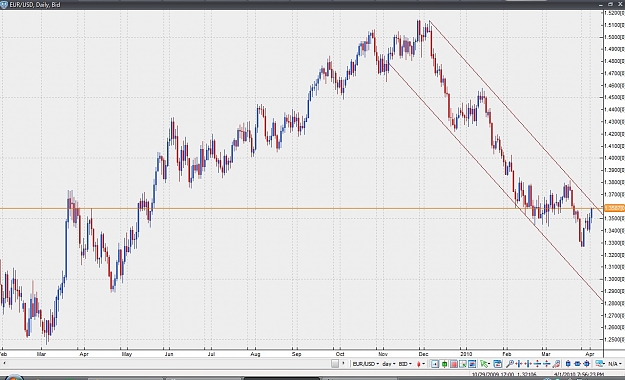Click the red square toolbar icon
Screen dimensions: 625x380
click(454, 364)
